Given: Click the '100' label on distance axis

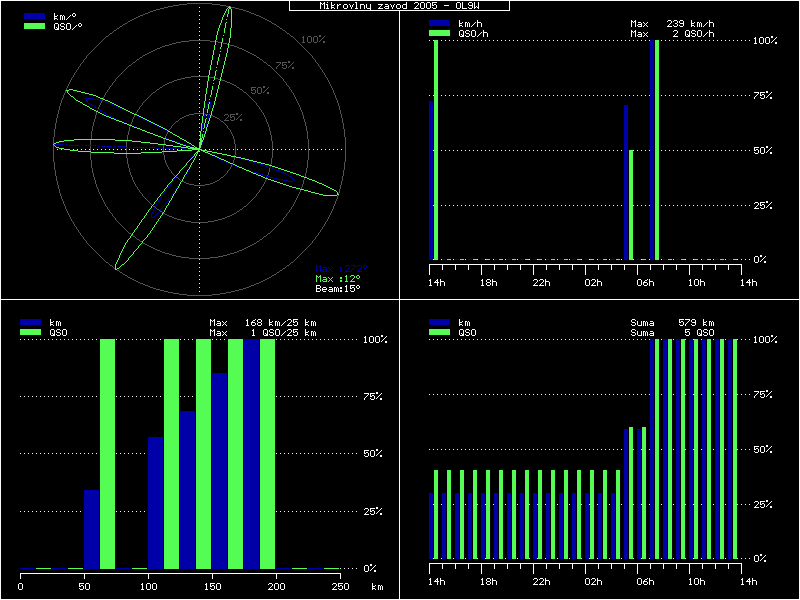Looking at the screenshot, I should 148,587.
